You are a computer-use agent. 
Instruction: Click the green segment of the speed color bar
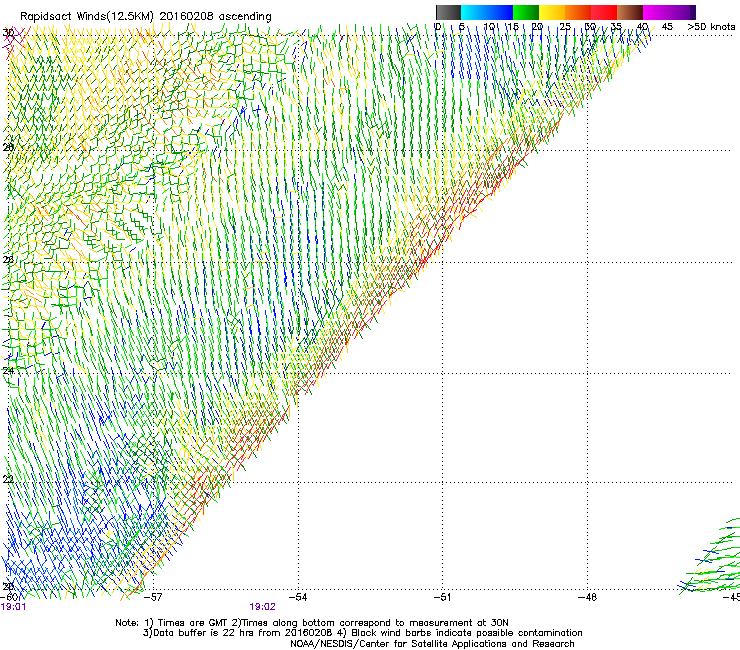click(526, 12)
